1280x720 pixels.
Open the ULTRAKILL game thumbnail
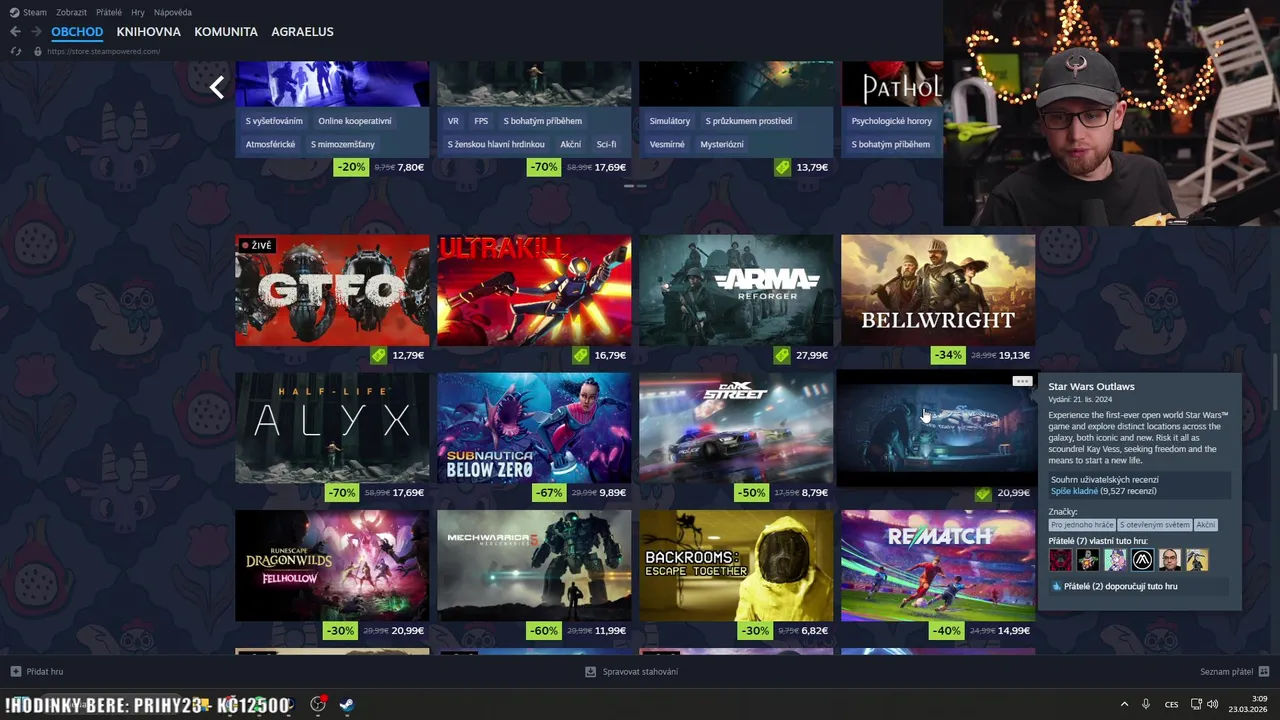(x=534, y=290)
